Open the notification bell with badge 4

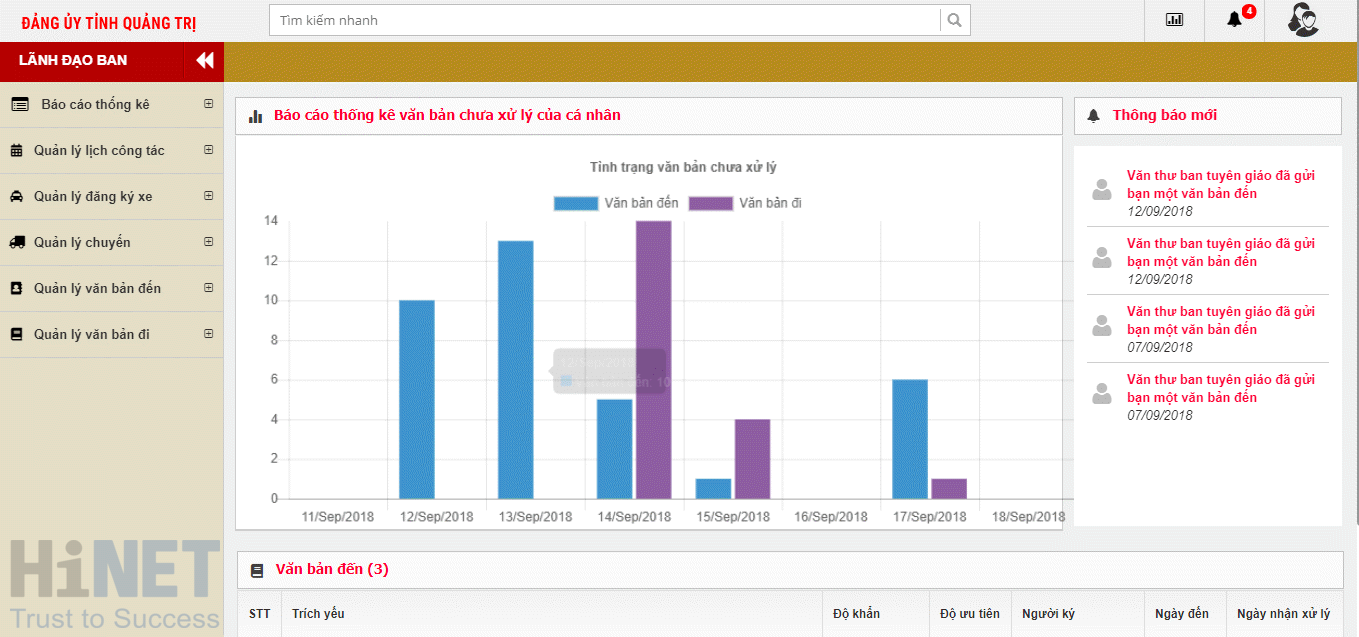[x=1235, y=20]
